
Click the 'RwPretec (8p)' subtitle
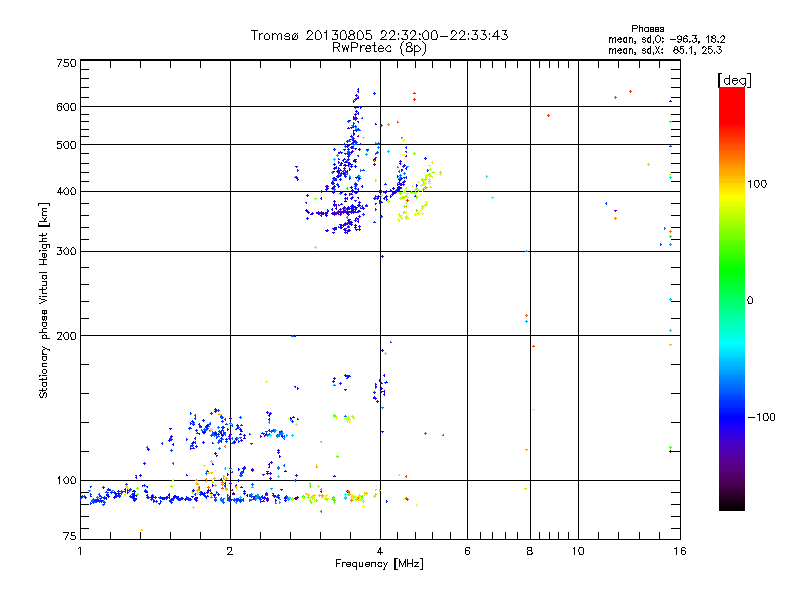click(379, 48)
